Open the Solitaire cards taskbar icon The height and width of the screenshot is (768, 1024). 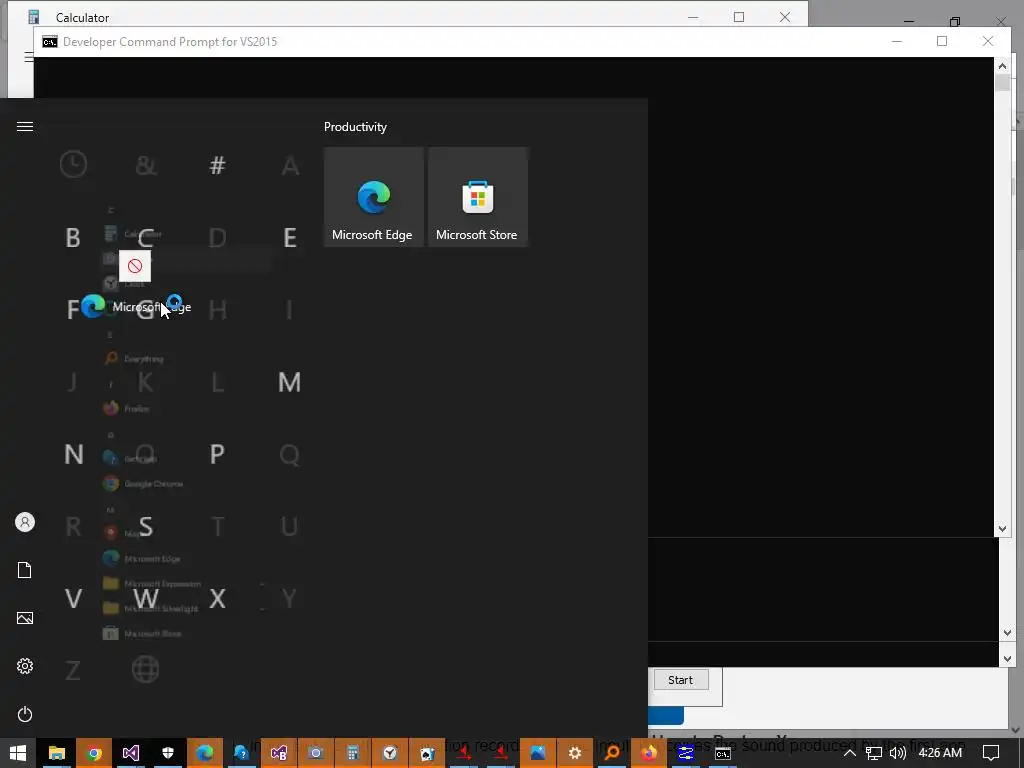426,753
